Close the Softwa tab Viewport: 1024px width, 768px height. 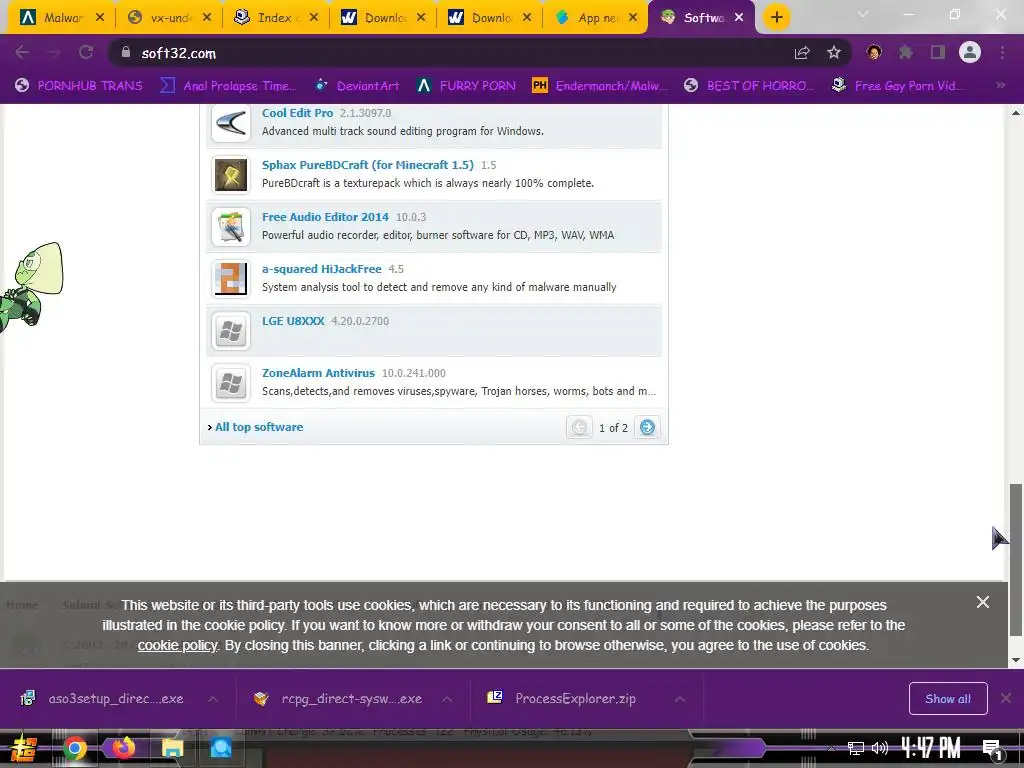[739, 18]
